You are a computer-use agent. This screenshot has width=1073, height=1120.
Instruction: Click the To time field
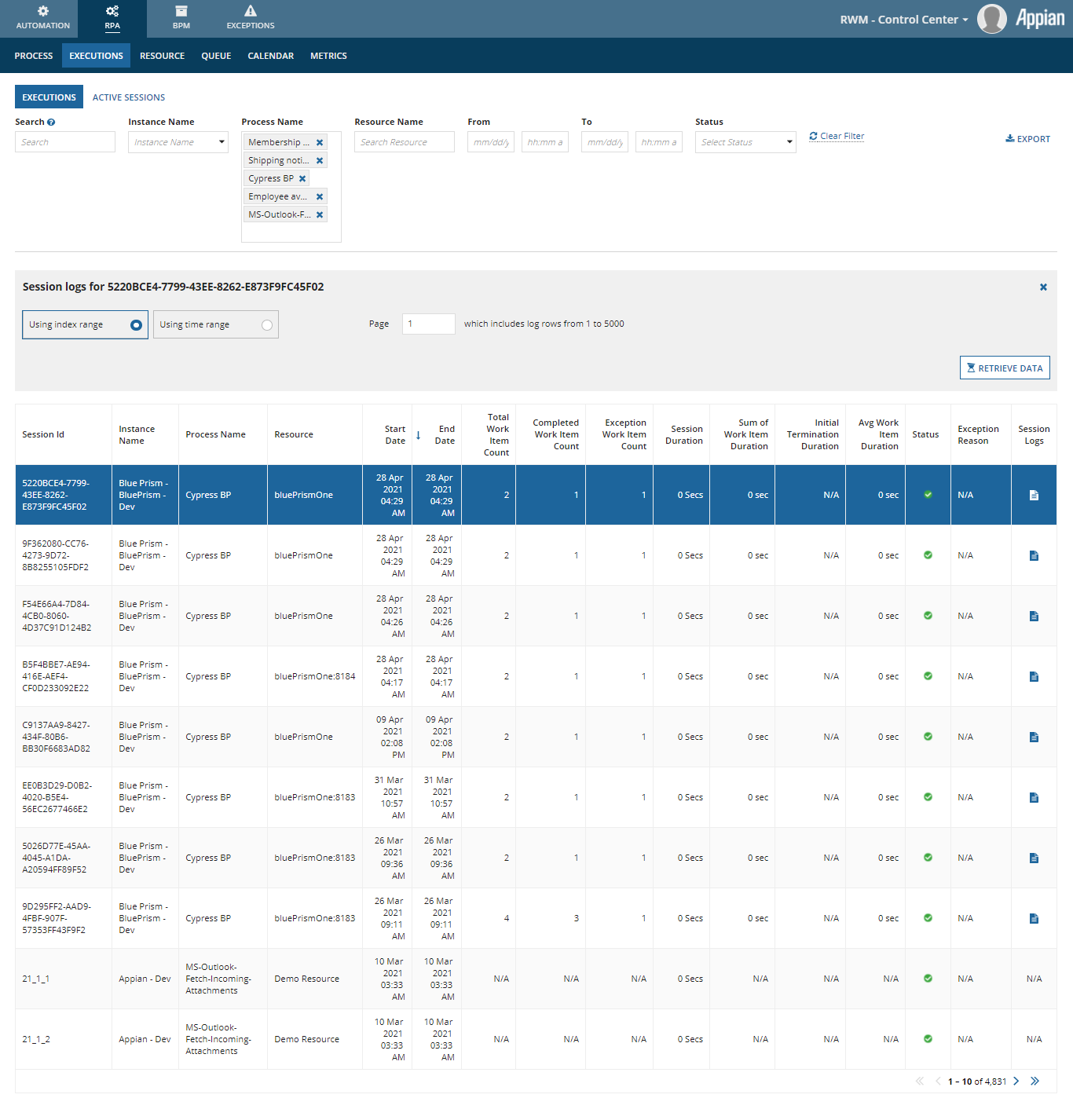tap(659, 142)
